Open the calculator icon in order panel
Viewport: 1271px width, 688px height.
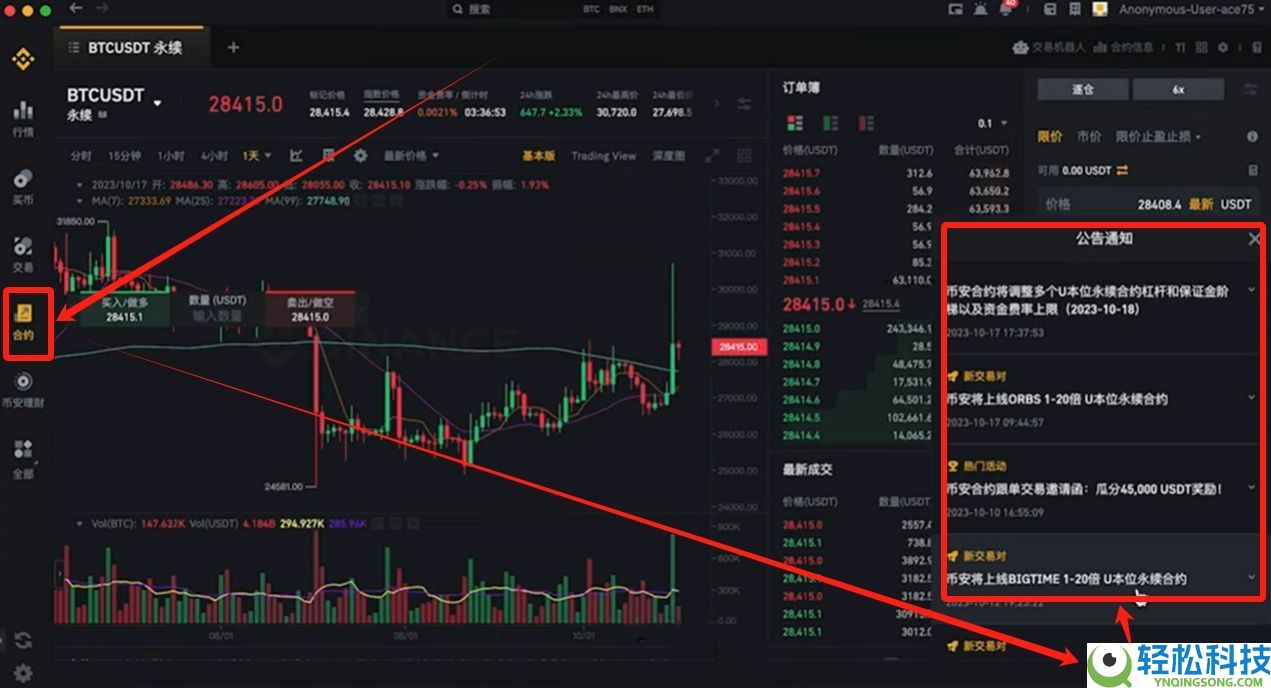[x=1253, y=171]
